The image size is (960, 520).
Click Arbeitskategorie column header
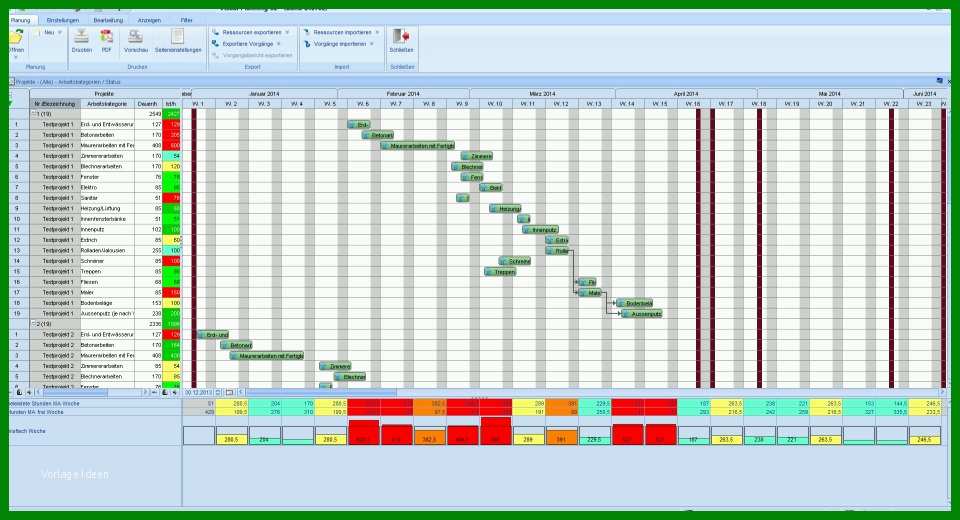107,104
